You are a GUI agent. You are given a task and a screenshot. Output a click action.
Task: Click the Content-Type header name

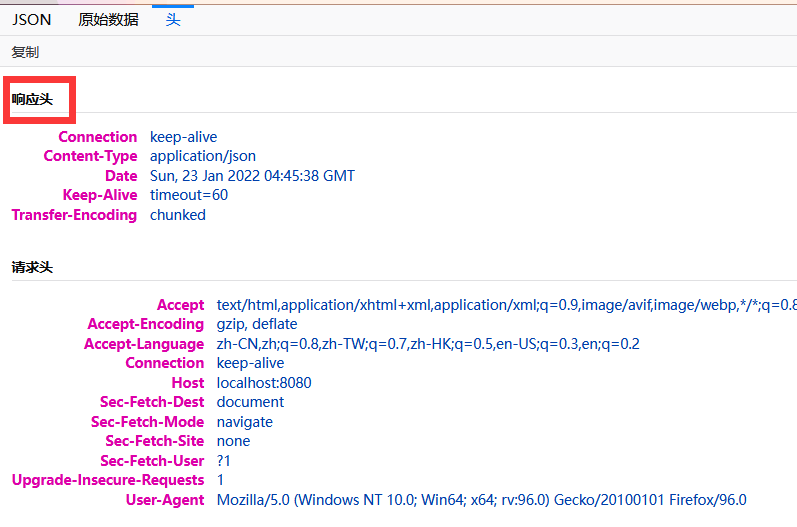pyautogui.click(x=90, y=156)
